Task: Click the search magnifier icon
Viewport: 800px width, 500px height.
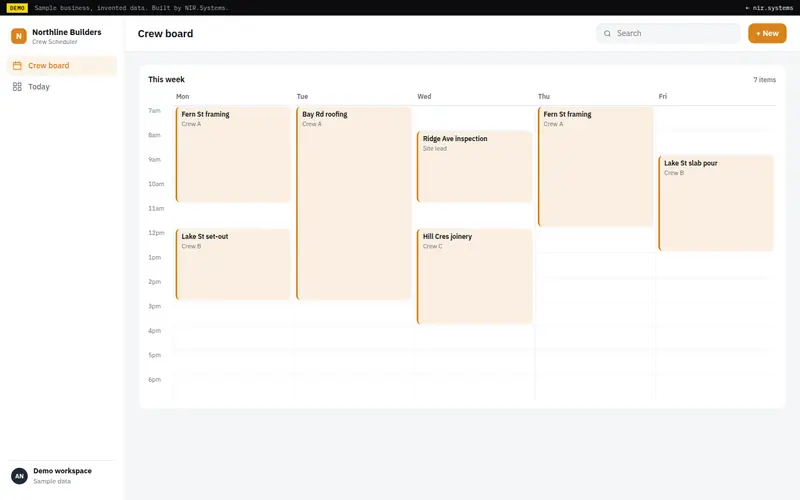Action: (607, 34)
